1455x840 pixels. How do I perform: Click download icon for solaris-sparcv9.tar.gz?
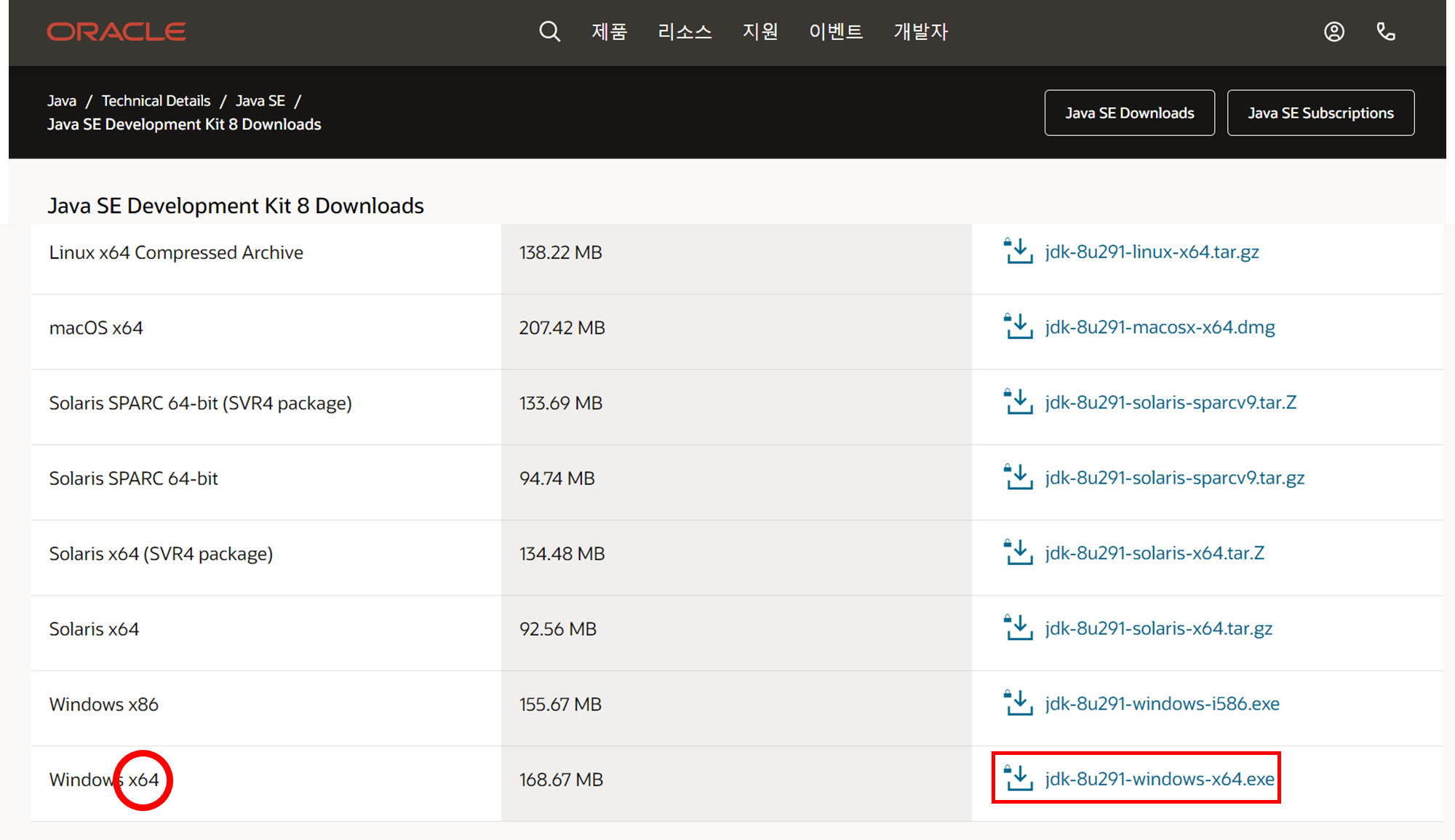[x=1018, y=477]
